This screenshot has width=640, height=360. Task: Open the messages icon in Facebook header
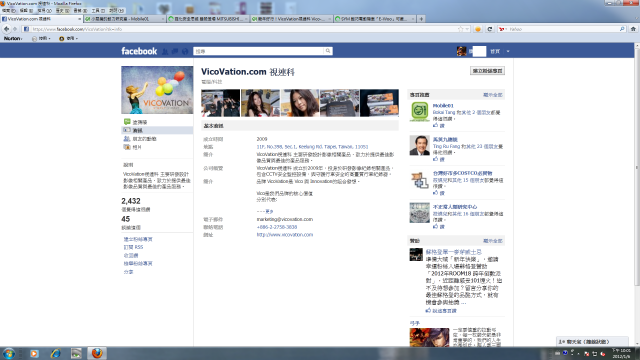(175, 51)
